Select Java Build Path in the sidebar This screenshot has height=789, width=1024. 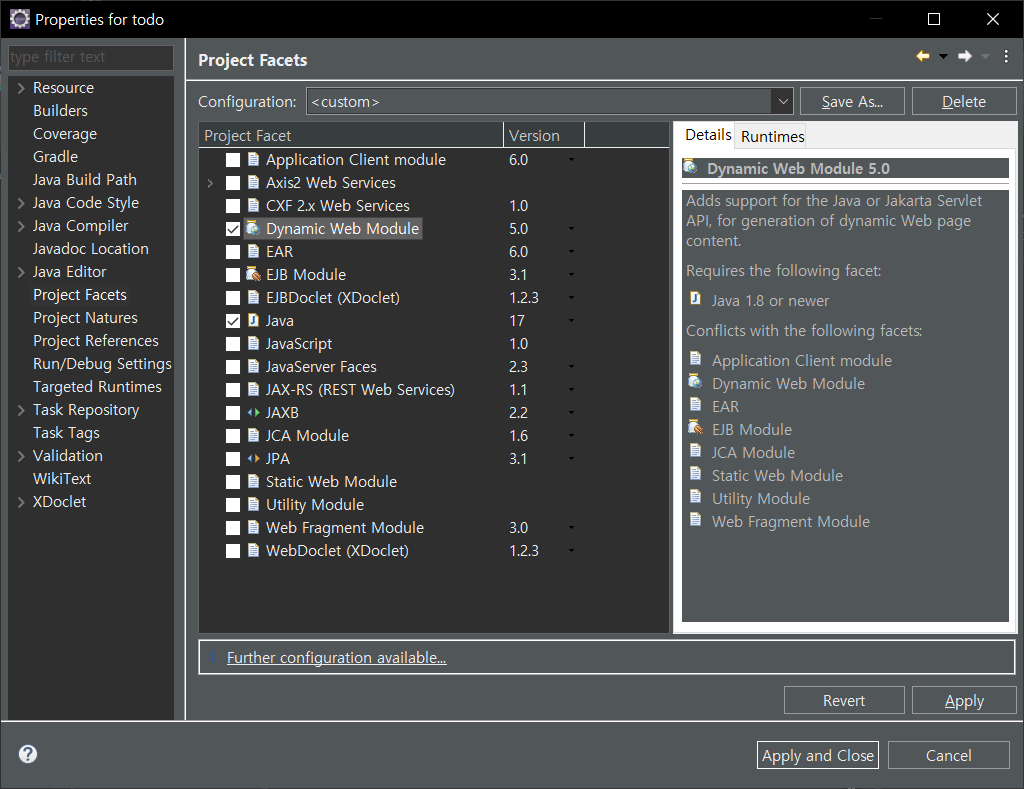85,180
